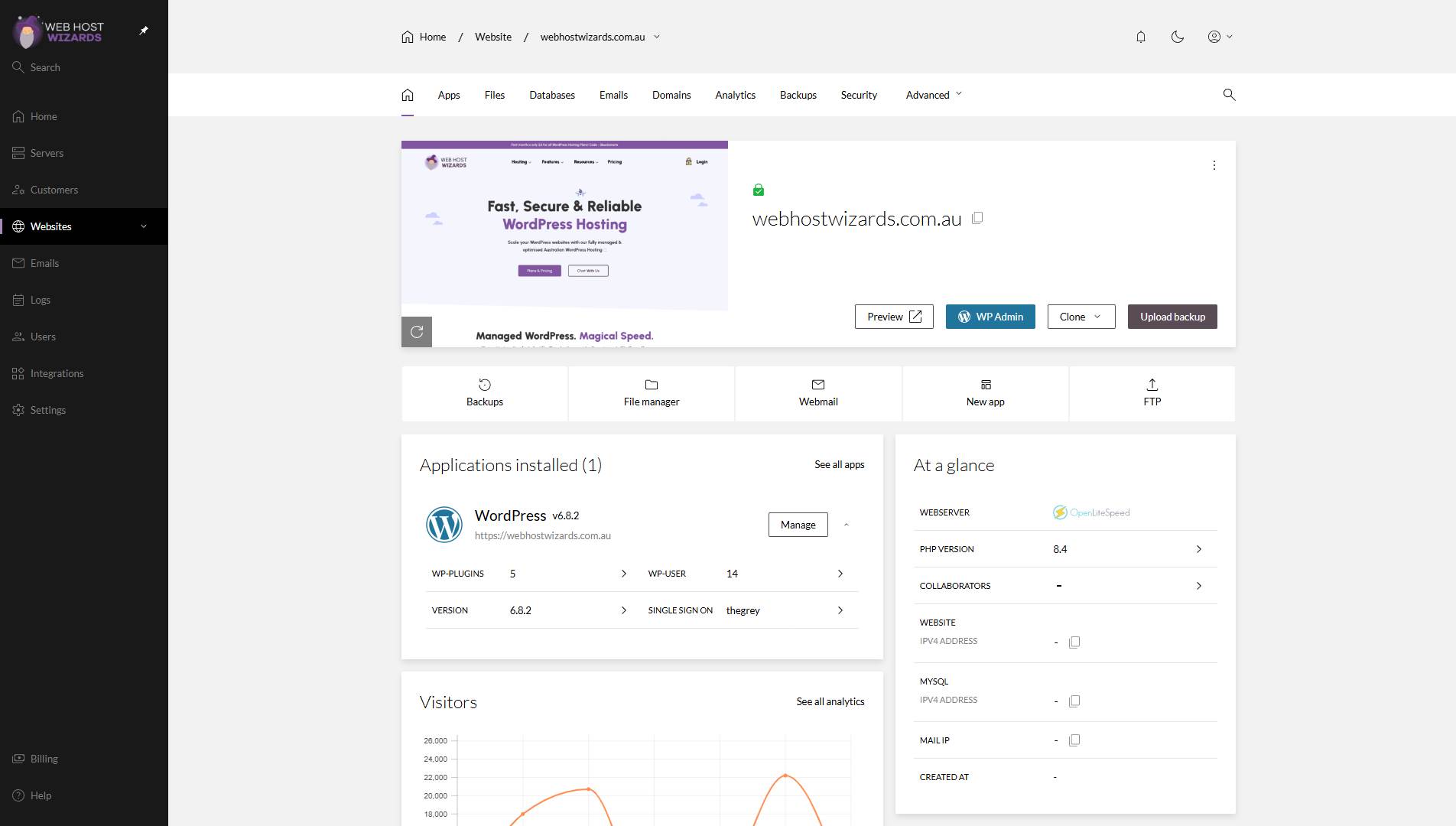
Task: Click the Preview button
Action: coord(894,317)
